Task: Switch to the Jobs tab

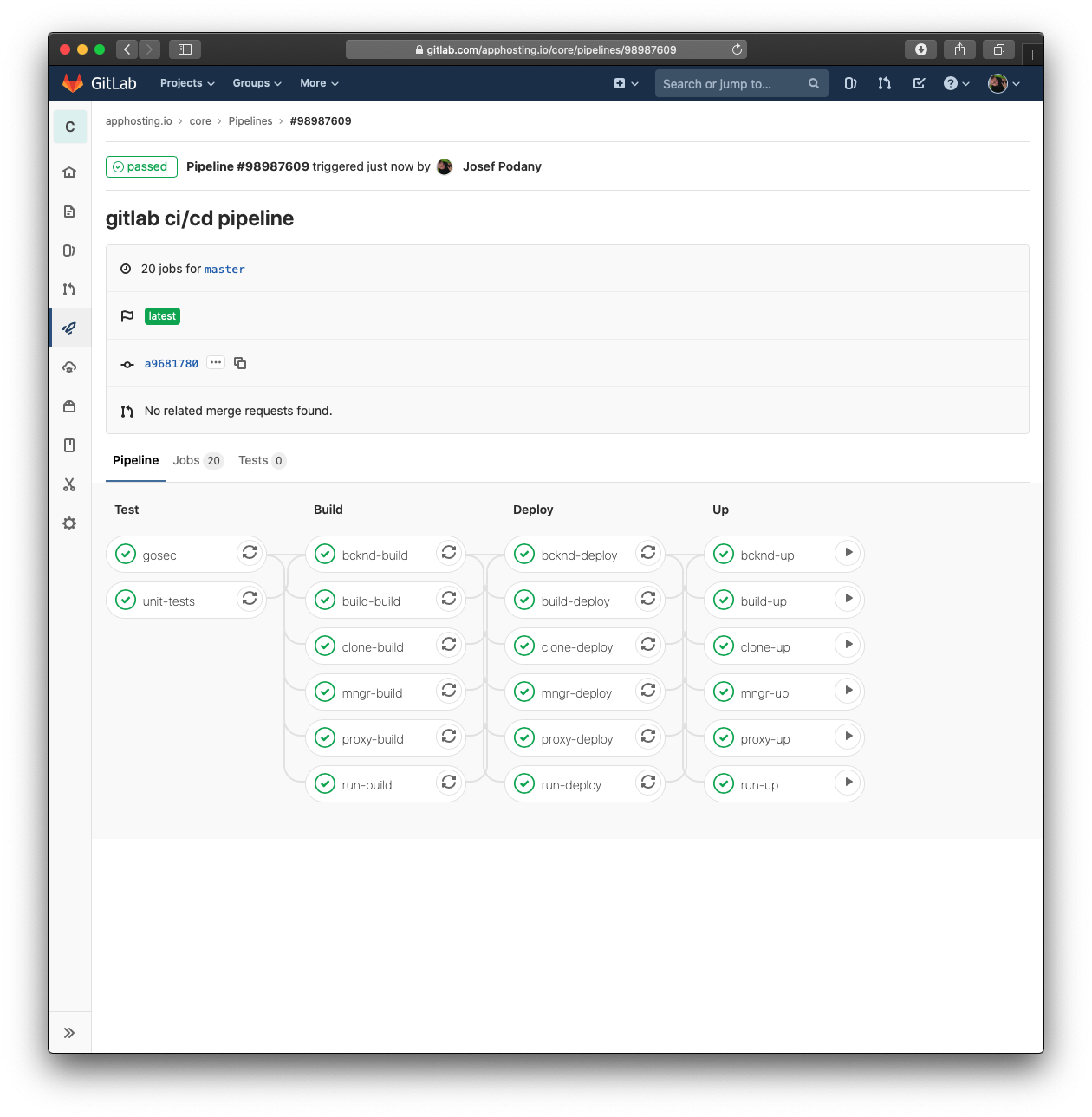Action: 185,460
